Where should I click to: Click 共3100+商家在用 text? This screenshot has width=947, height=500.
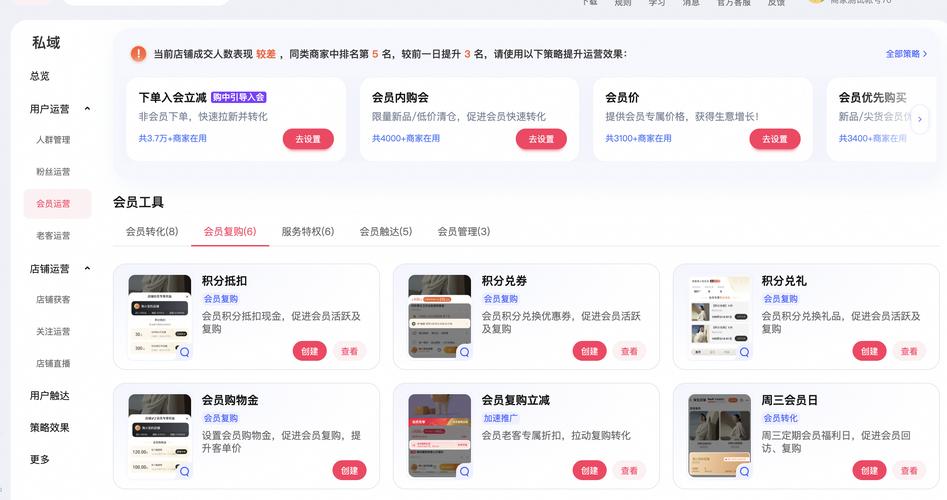639,138
